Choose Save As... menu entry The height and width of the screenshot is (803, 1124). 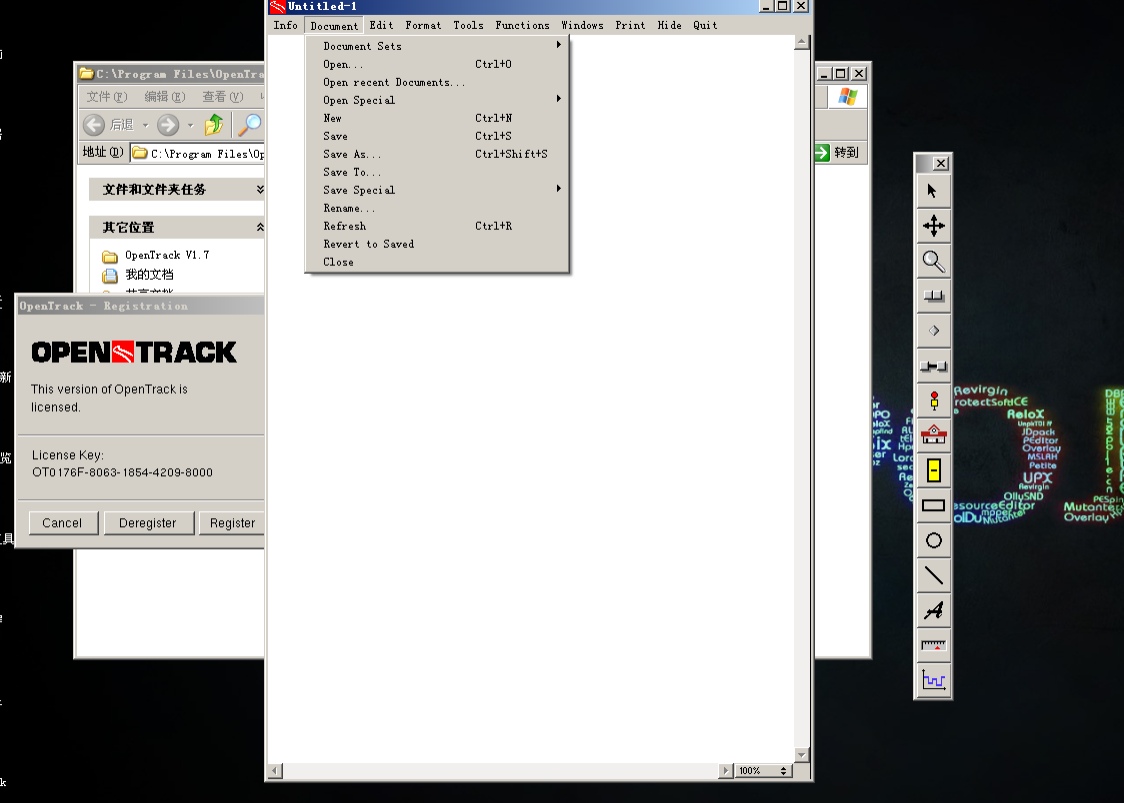click(437, 154)
